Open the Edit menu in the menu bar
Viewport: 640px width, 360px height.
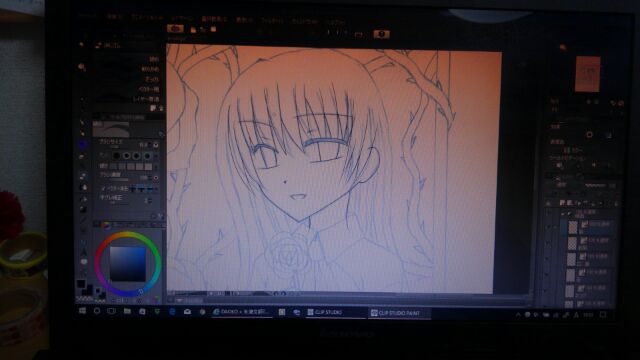point(114,17)
